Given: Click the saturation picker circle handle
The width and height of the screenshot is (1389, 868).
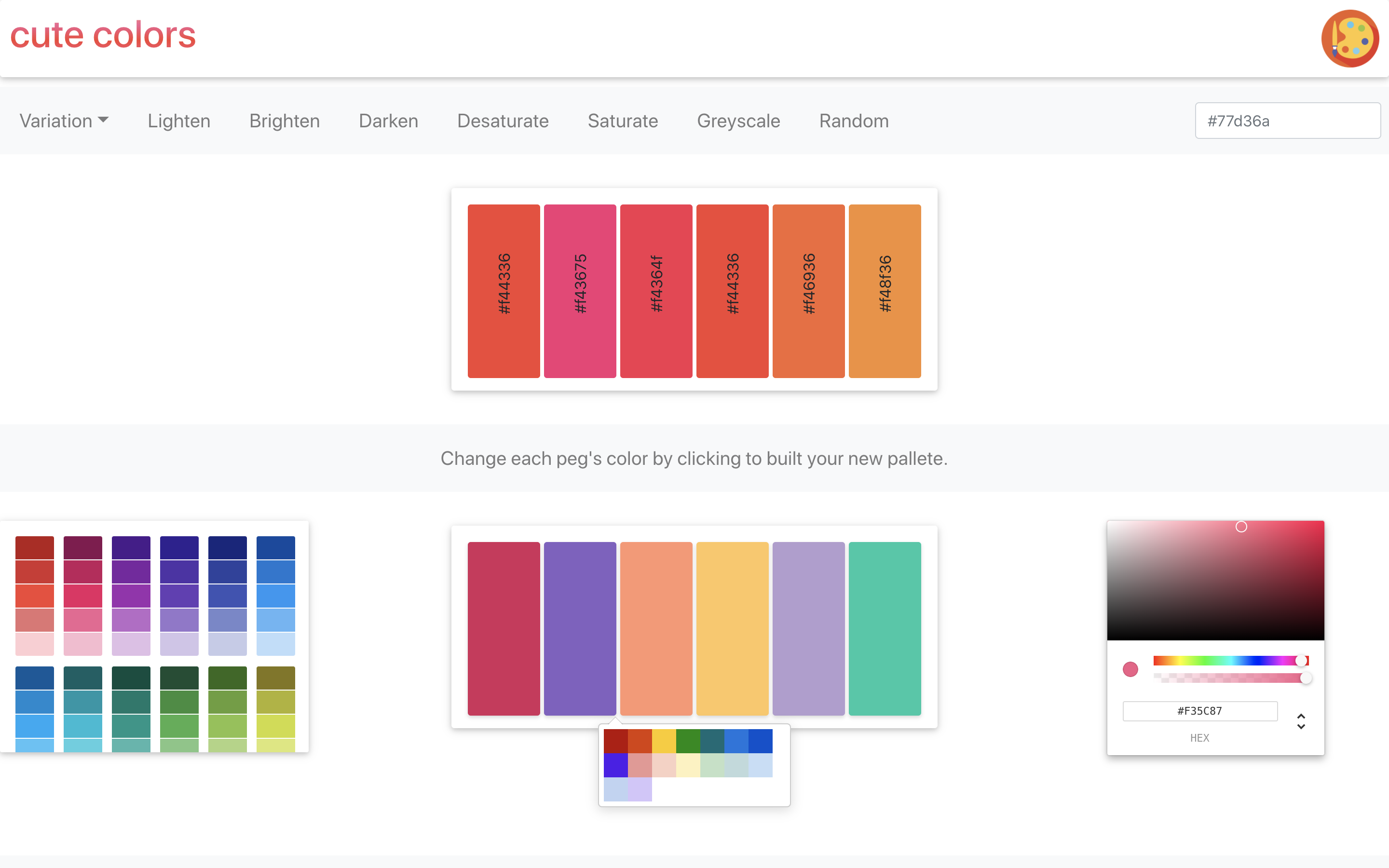Looking at the screenshot, I should [1241, 527].
